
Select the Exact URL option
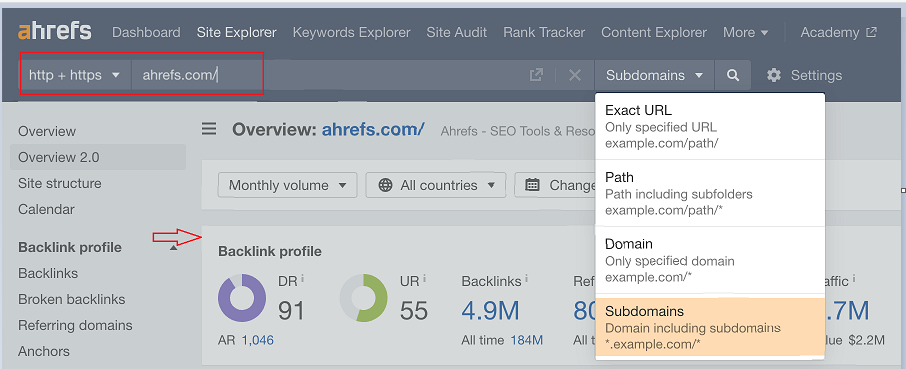pyautogui.click(x=710, y=126)
